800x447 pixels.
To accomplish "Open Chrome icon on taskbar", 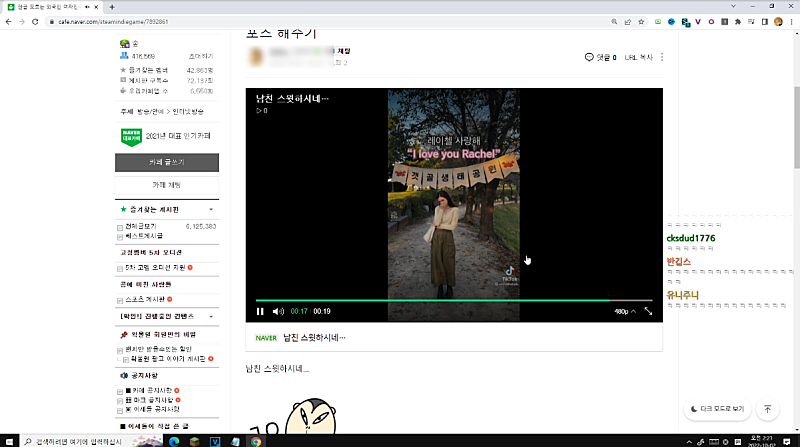I will 256,441.
